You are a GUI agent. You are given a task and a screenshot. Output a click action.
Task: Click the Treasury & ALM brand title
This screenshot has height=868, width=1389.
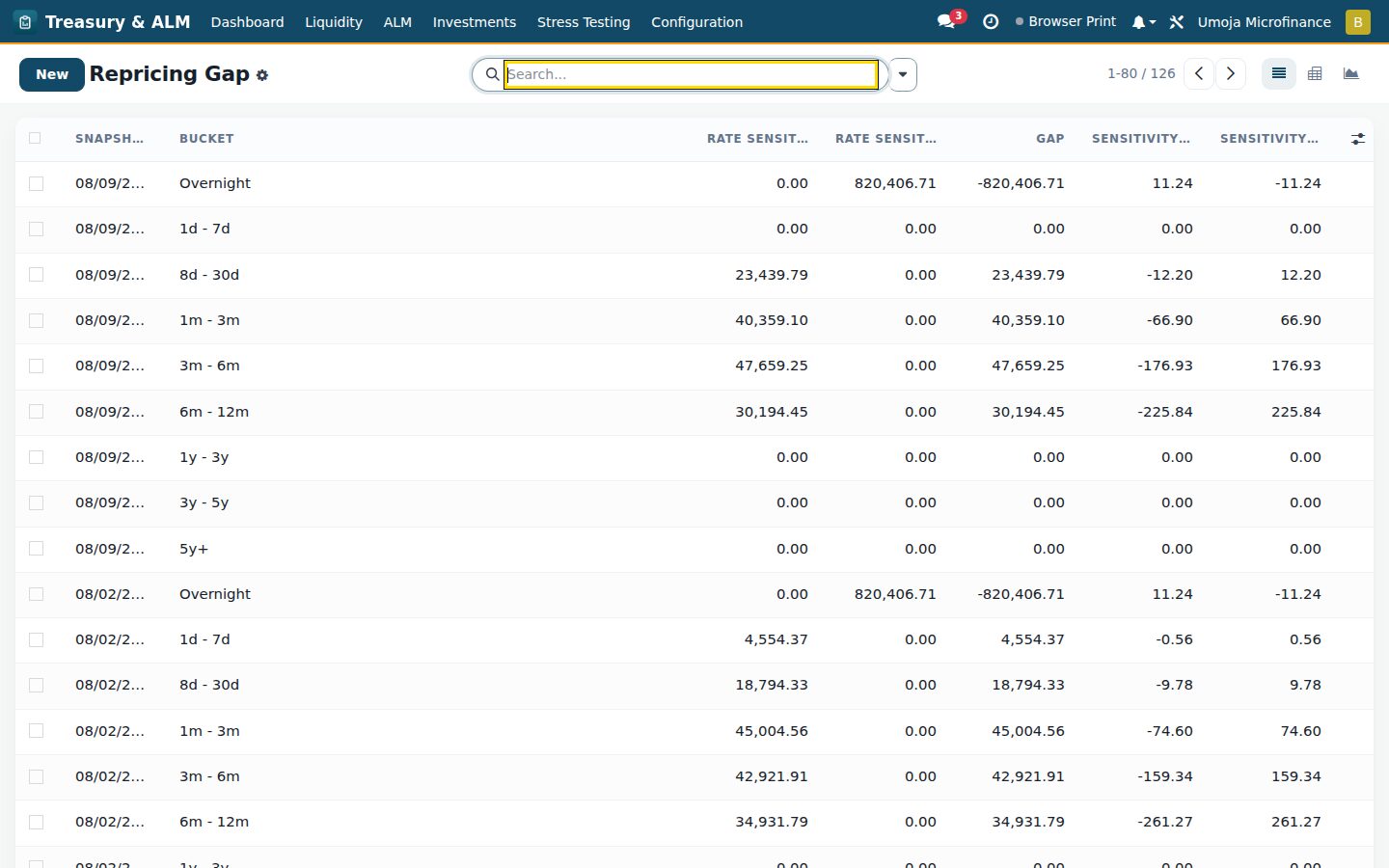click(x=118, y=21)
